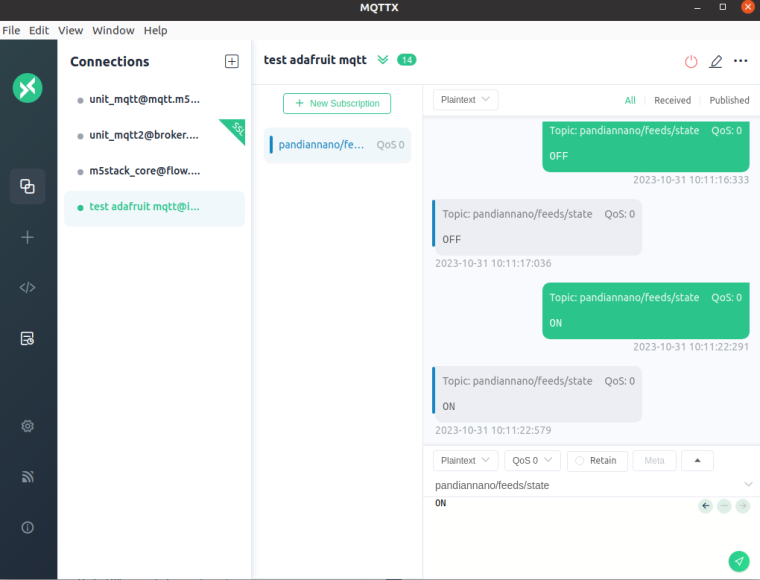Toggle the Retain radio option
Image resolution: width=760 pixels, height=580 pixels.
tap(597, 461)
